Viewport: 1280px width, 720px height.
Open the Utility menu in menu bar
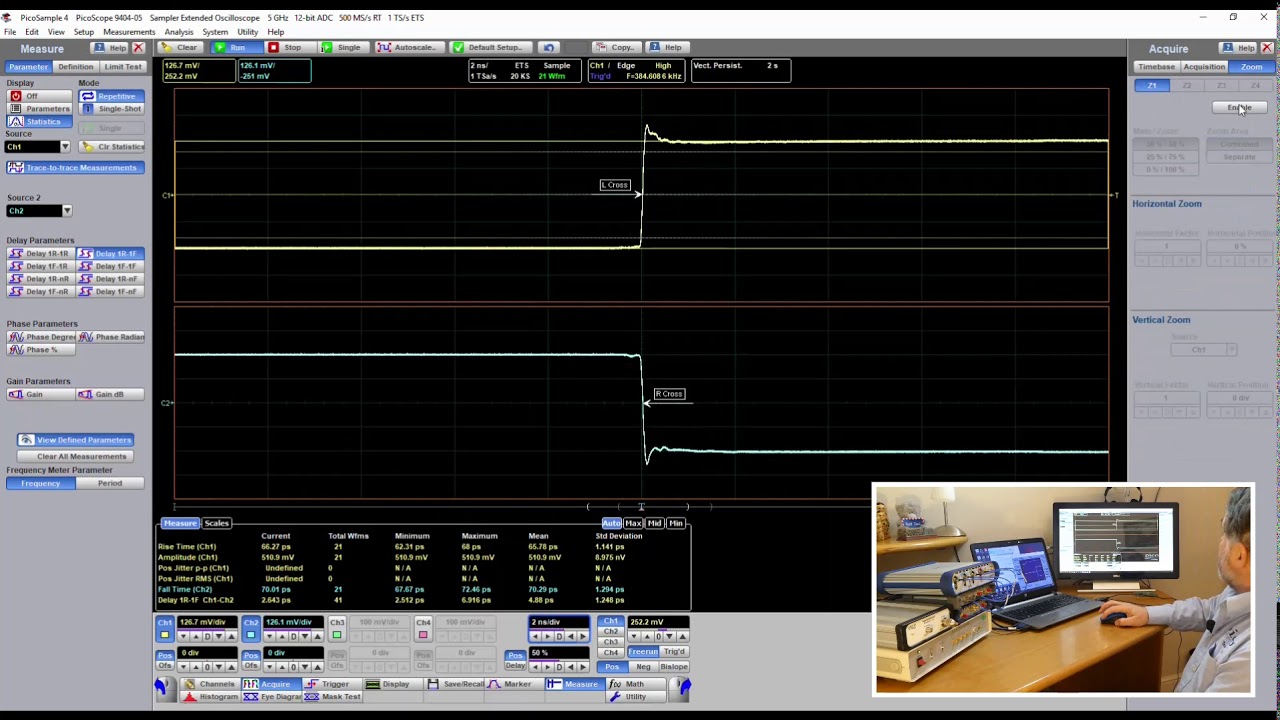pyautogui.click(x=248, y=32)
